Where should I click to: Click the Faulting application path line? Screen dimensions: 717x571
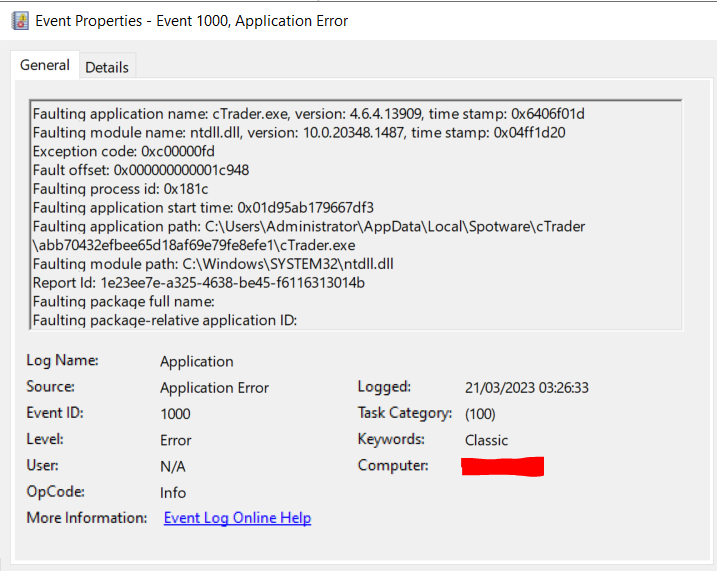click(309, 226)
